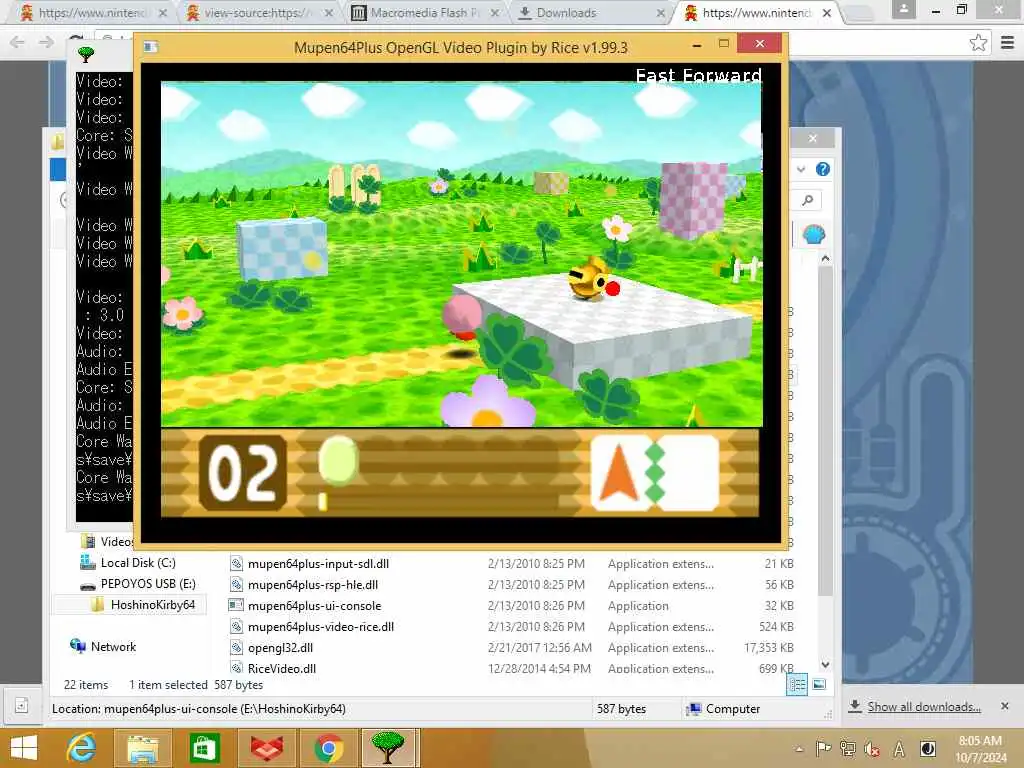The width and height of the screenshot is (1024, 768).
Task: Open the Action Center flag icon
Action: pos(824,748)
